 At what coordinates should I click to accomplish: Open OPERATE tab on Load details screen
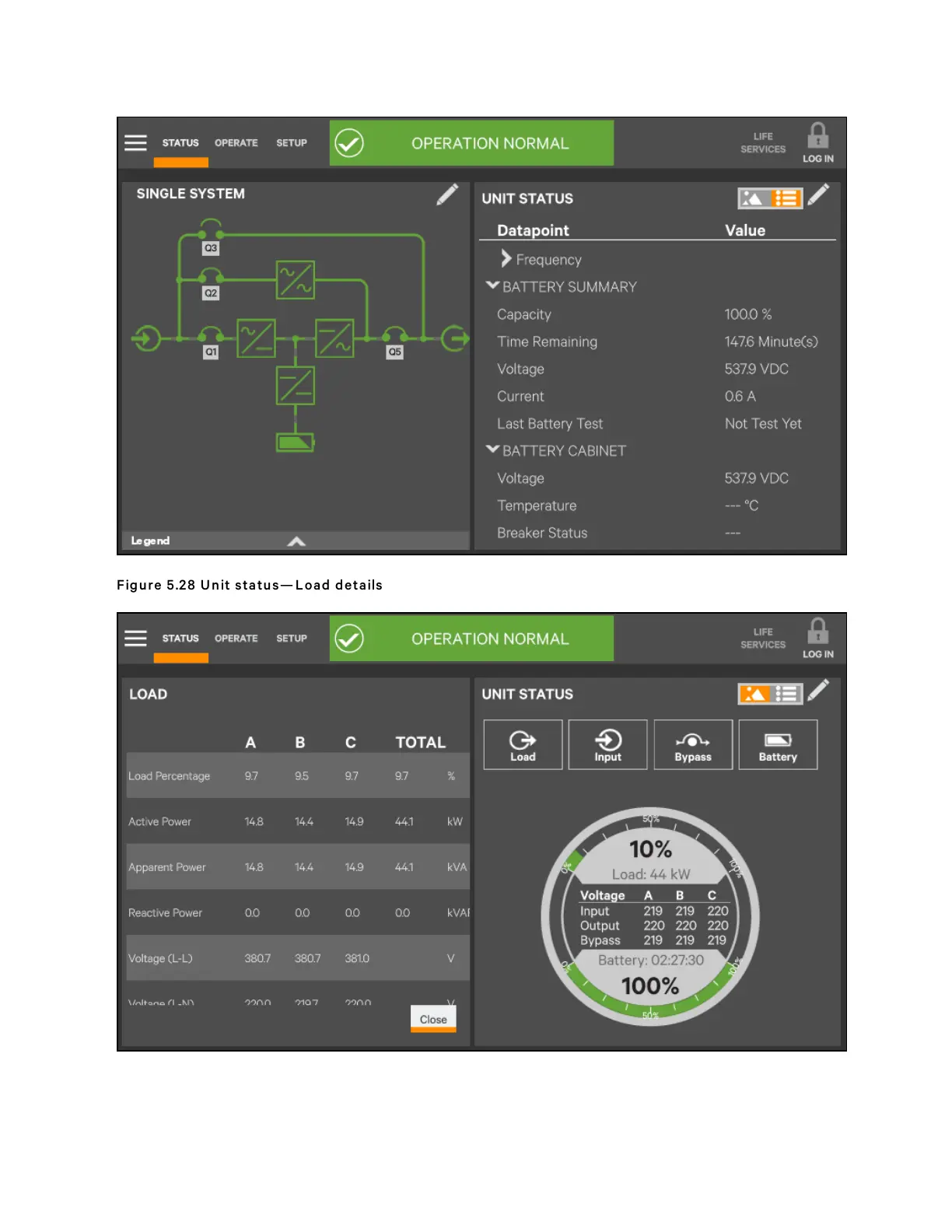(x=236, y=639)
